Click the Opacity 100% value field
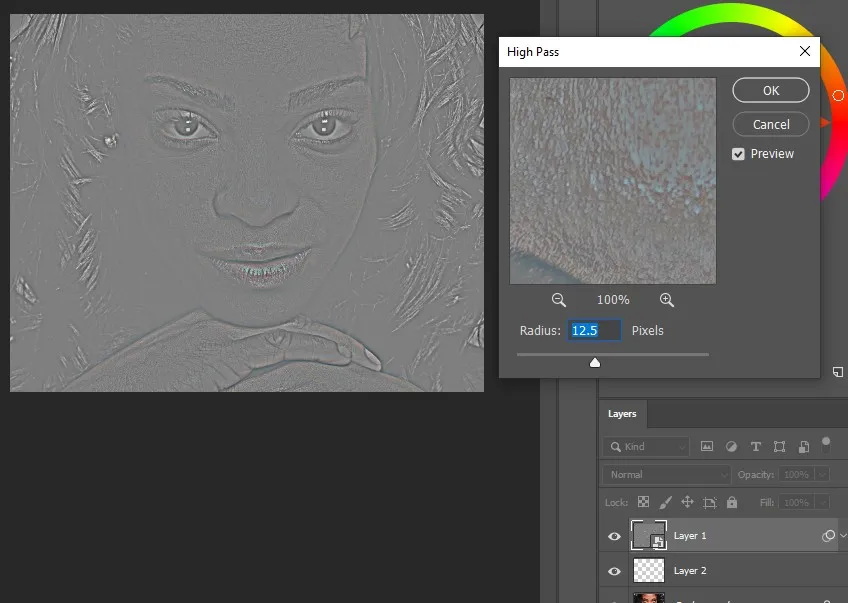848x603 pixels. tap(796, 475)
